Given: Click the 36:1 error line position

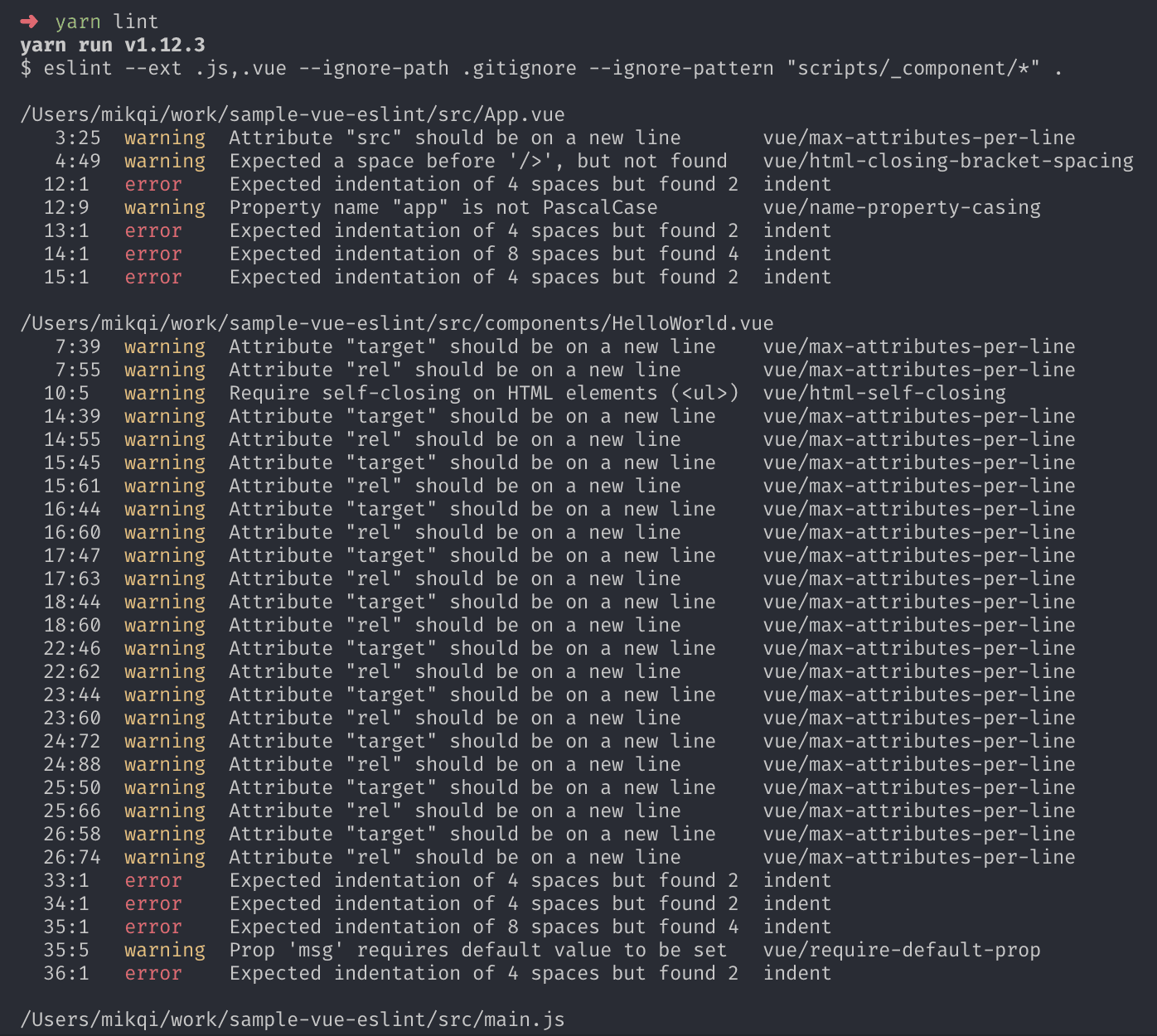Looking at the screenshot, I should pyautogui.click(x=66, y=973).
